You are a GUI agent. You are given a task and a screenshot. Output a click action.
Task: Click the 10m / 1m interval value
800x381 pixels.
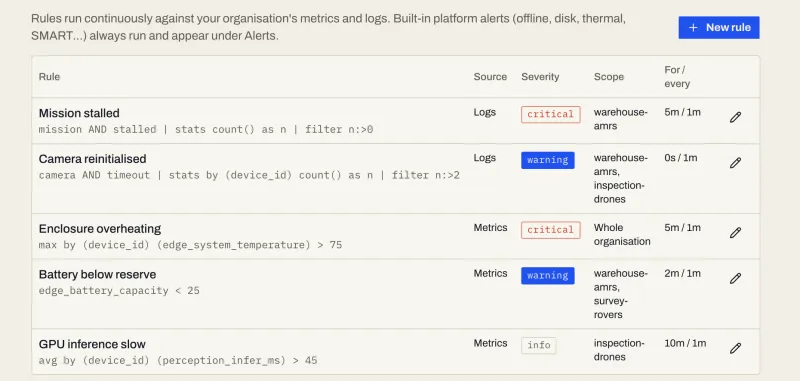pos(685,343)
